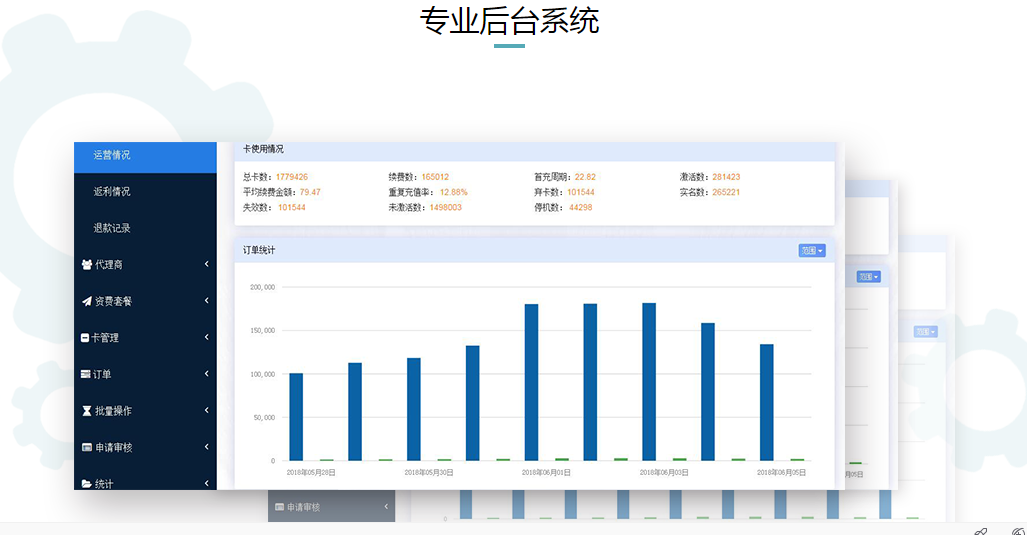Expand the 申请审核 chevron in the front sidebar

[206, 447]
